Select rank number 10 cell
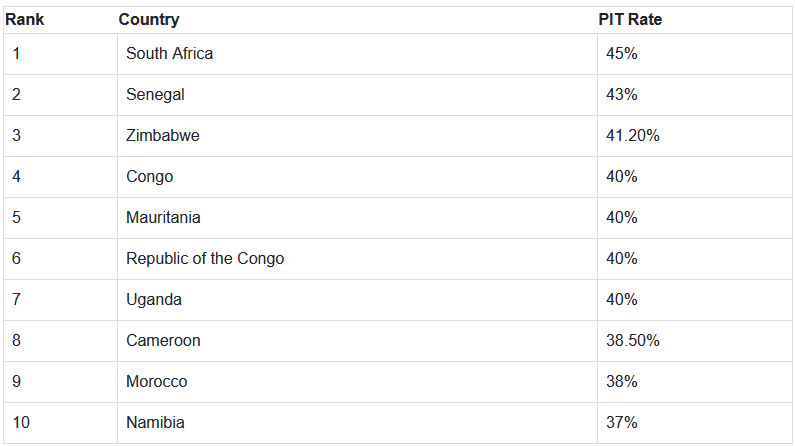 point(21,422)
